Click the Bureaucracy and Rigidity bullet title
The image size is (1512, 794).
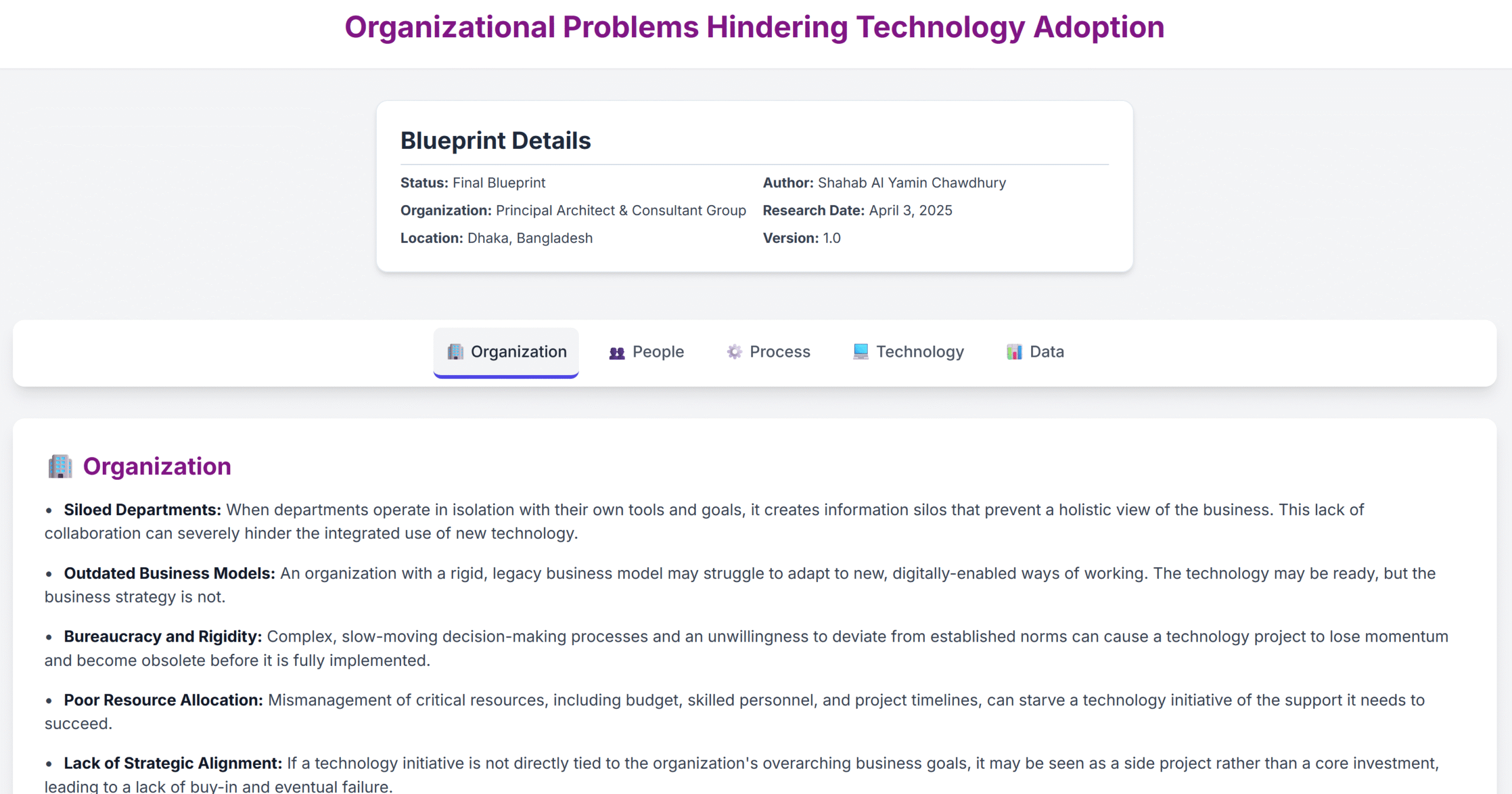tap(162, 636)
